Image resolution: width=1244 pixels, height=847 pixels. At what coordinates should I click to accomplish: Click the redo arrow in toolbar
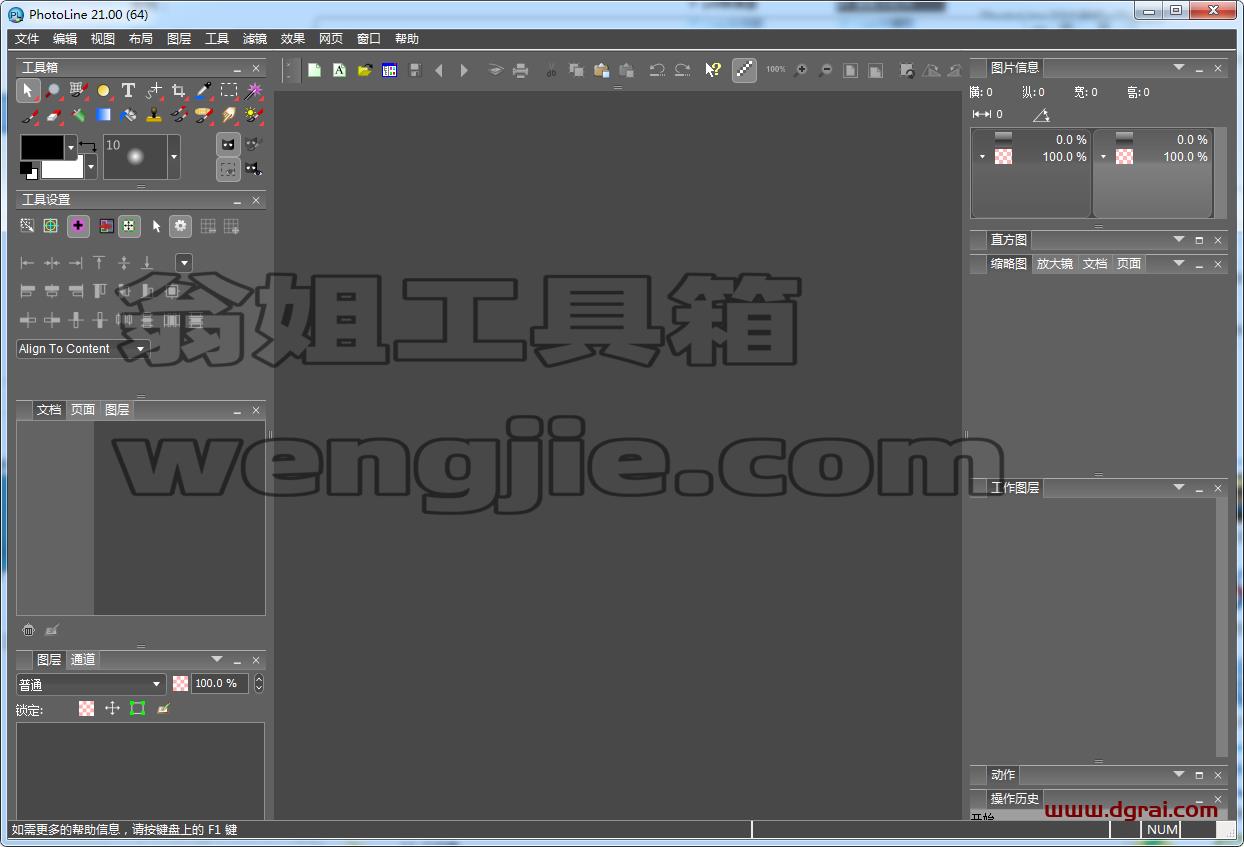click(682, 70)
